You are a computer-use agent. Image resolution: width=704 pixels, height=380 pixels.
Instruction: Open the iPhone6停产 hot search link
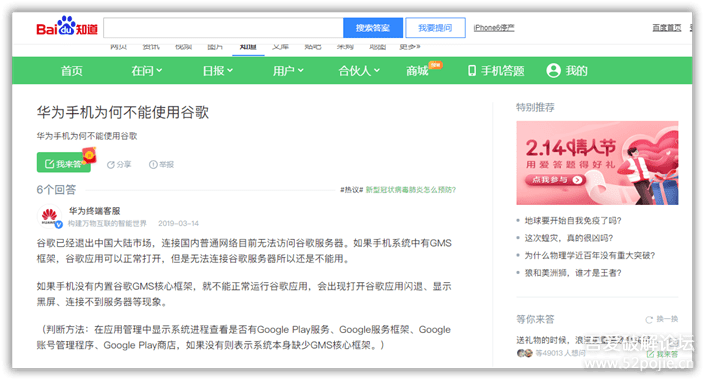coord(493,28)
